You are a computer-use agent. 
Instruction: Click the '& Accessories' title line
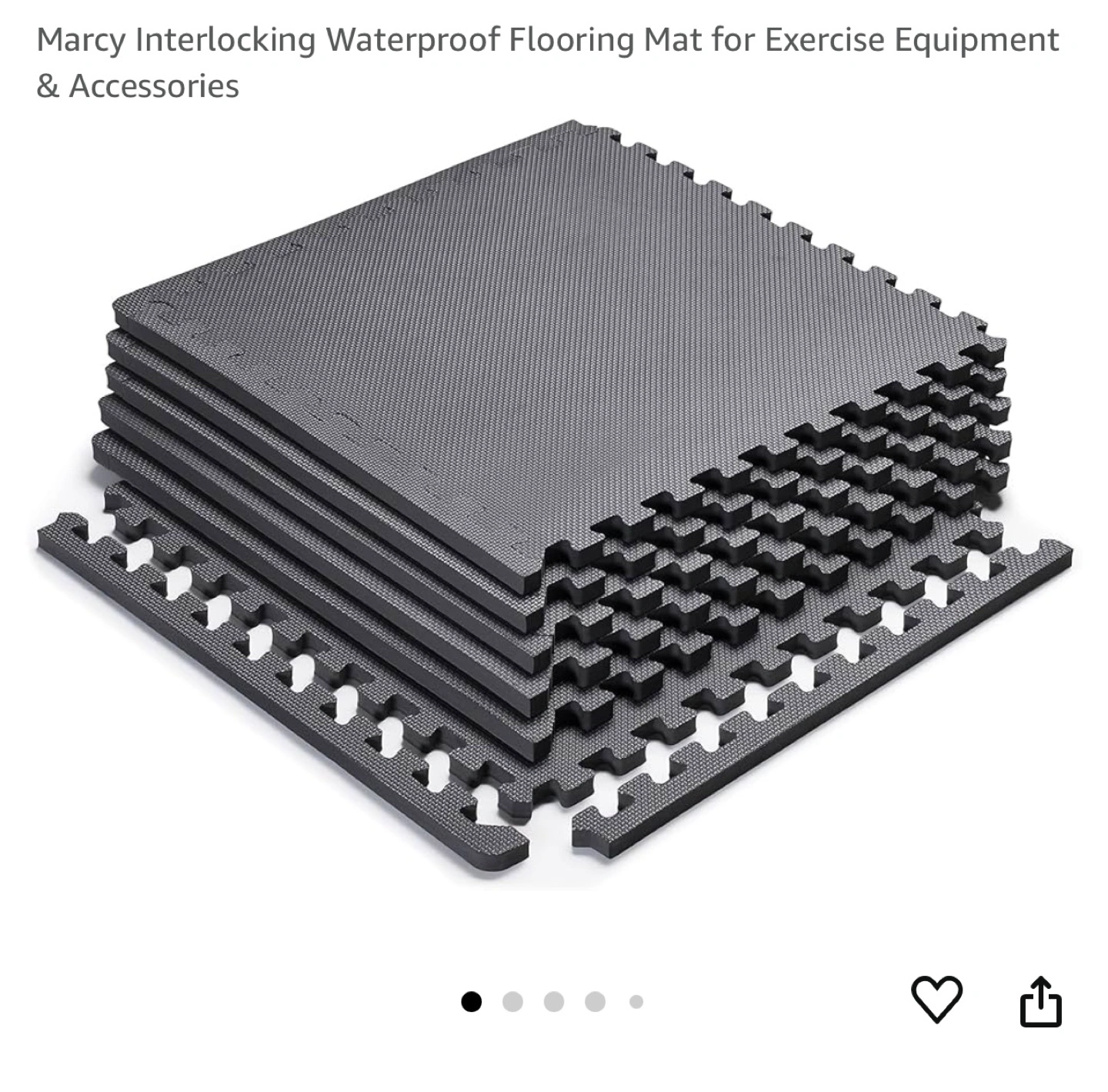coord(138,86)
